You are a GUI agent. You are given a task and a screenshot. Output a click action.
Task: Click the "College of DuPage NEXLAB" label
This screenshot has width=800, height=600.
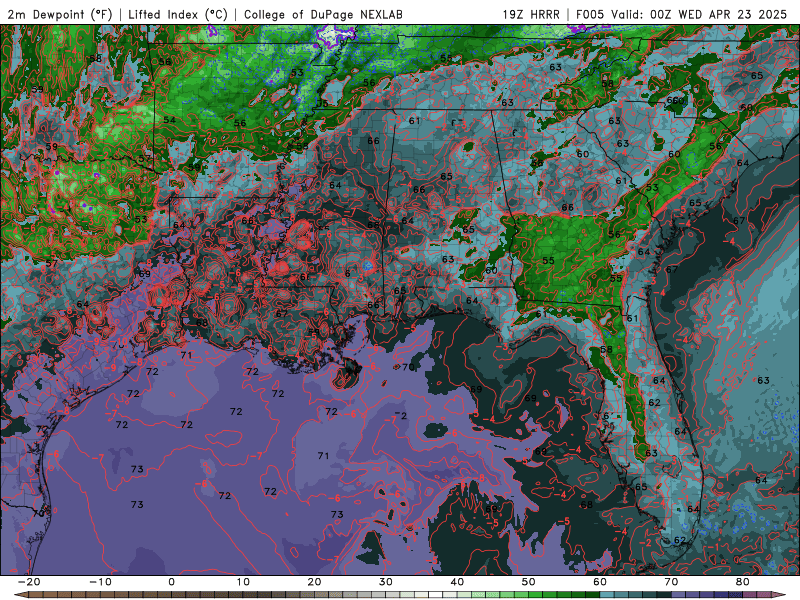pyautogui.click(x=323, y=14)
